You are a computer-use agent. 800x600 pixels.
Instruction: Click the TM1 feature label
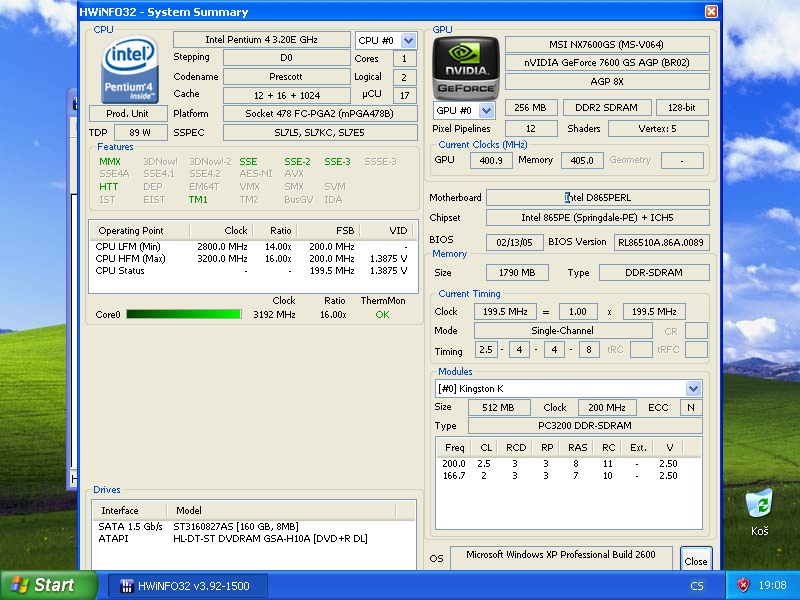[198, 199]
